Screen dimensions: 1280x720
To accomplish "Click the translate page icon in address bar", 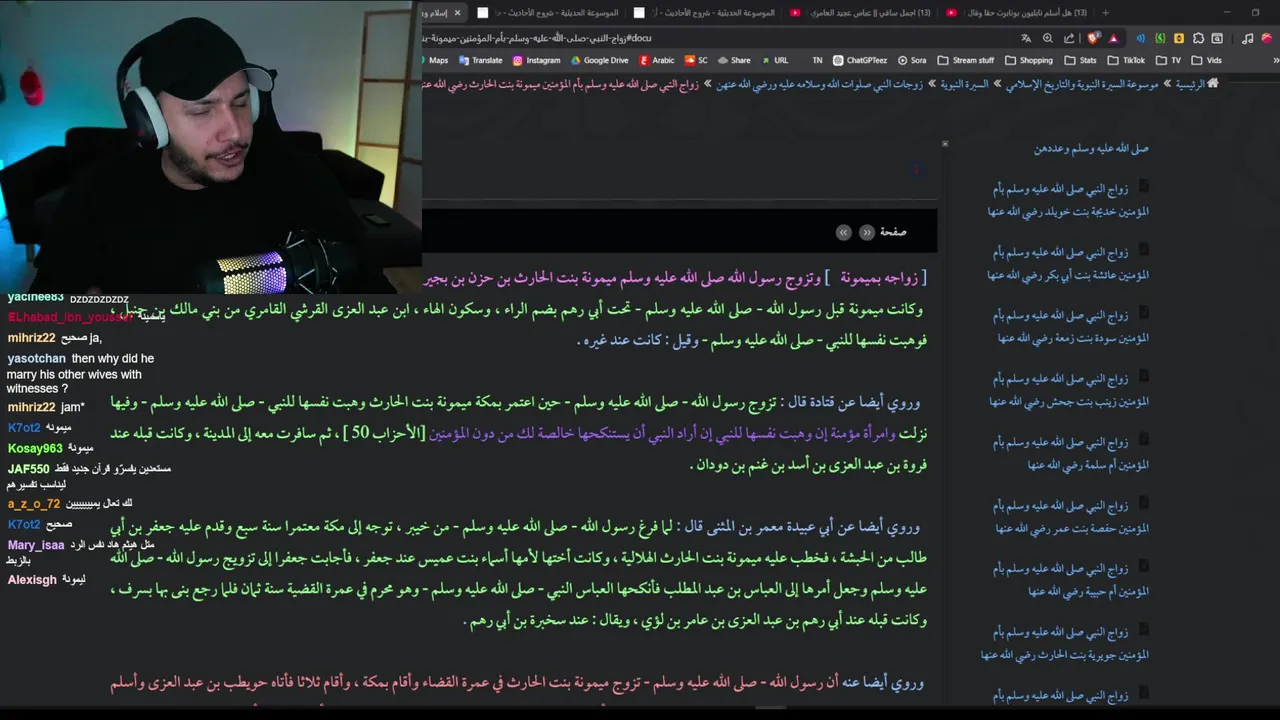I will 1026,38.
